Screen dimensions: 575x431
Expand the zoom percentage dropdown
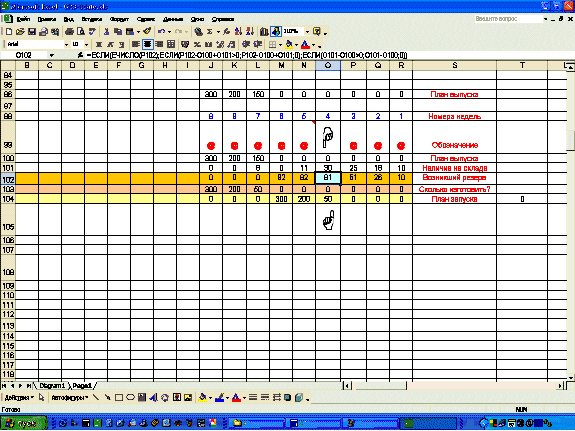307,32
